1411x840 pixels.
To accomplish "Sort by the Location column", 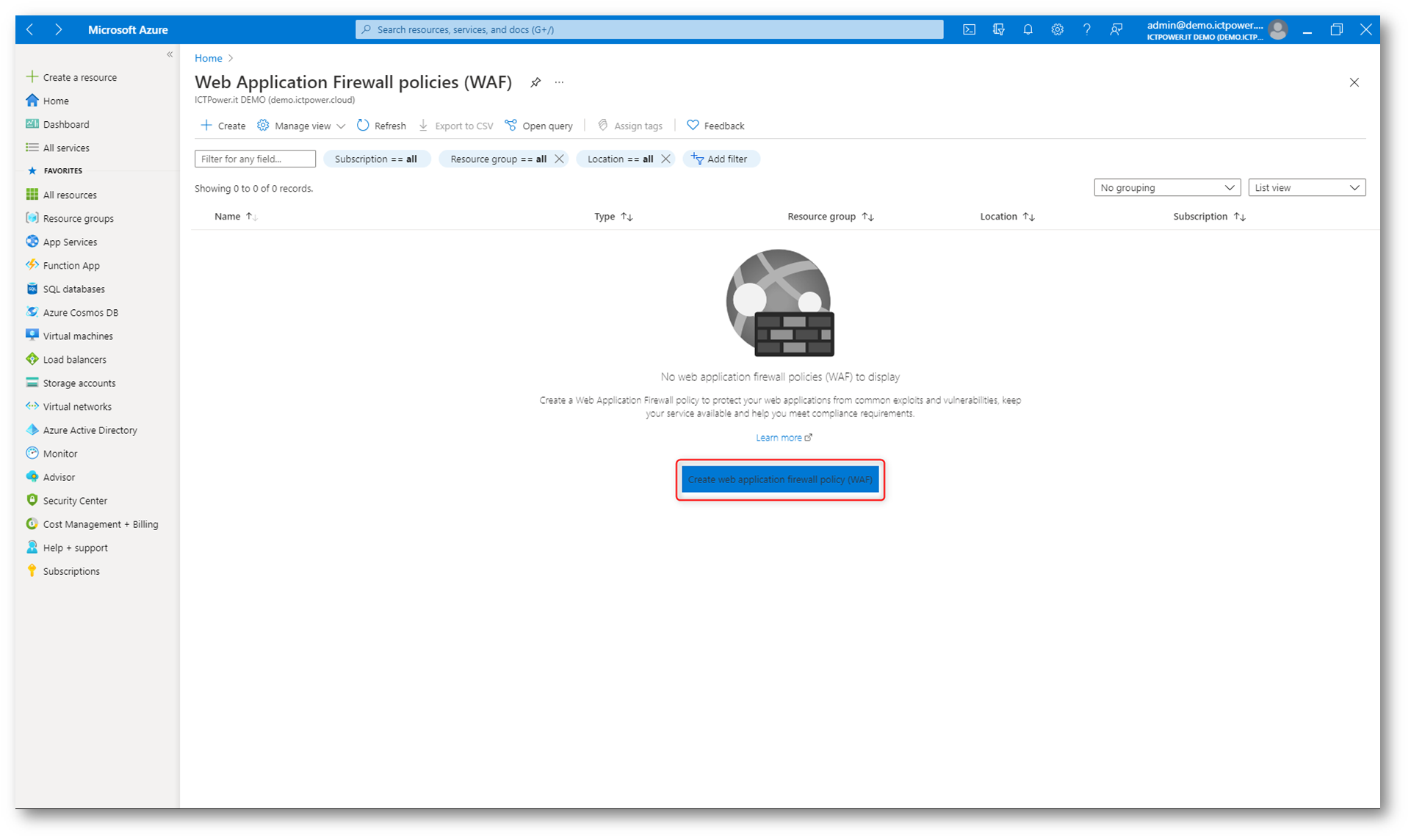I will [x=1007, y=216].
